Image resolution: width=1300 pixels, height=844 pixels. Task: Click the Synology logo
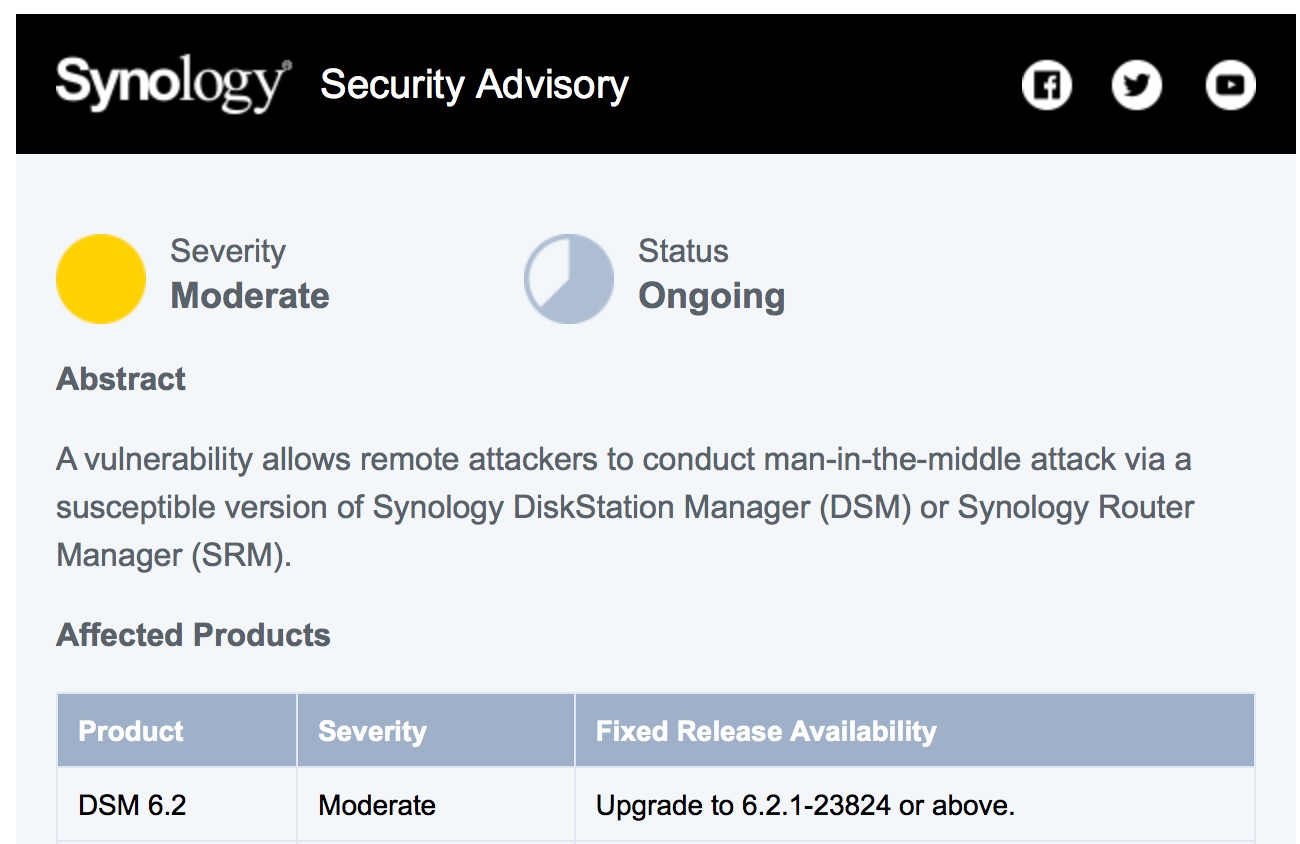(x=172, y=84)
